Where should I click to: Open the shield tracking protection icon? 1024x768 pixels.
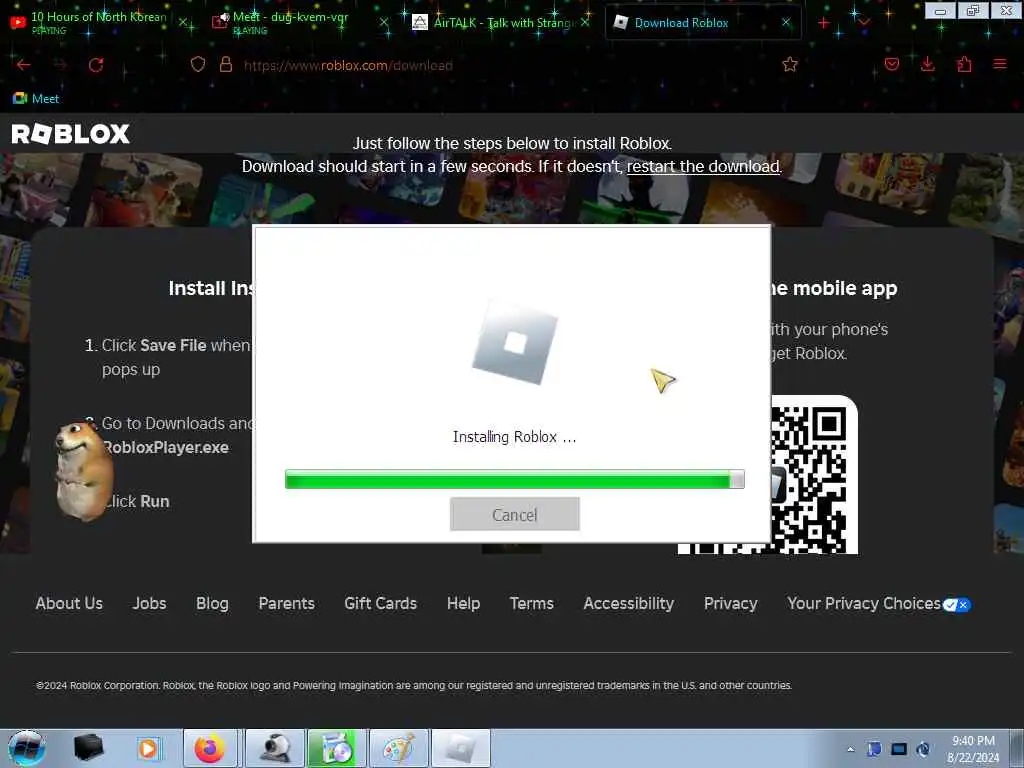click(x=198, y=64)
